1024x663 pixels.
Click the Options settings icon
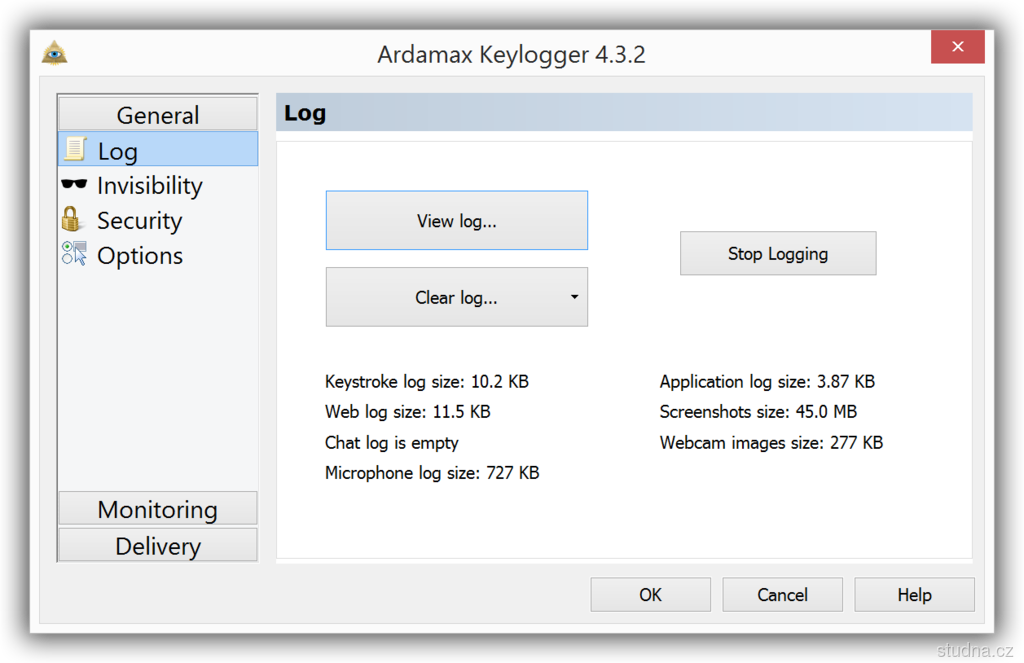click(74, 254)
